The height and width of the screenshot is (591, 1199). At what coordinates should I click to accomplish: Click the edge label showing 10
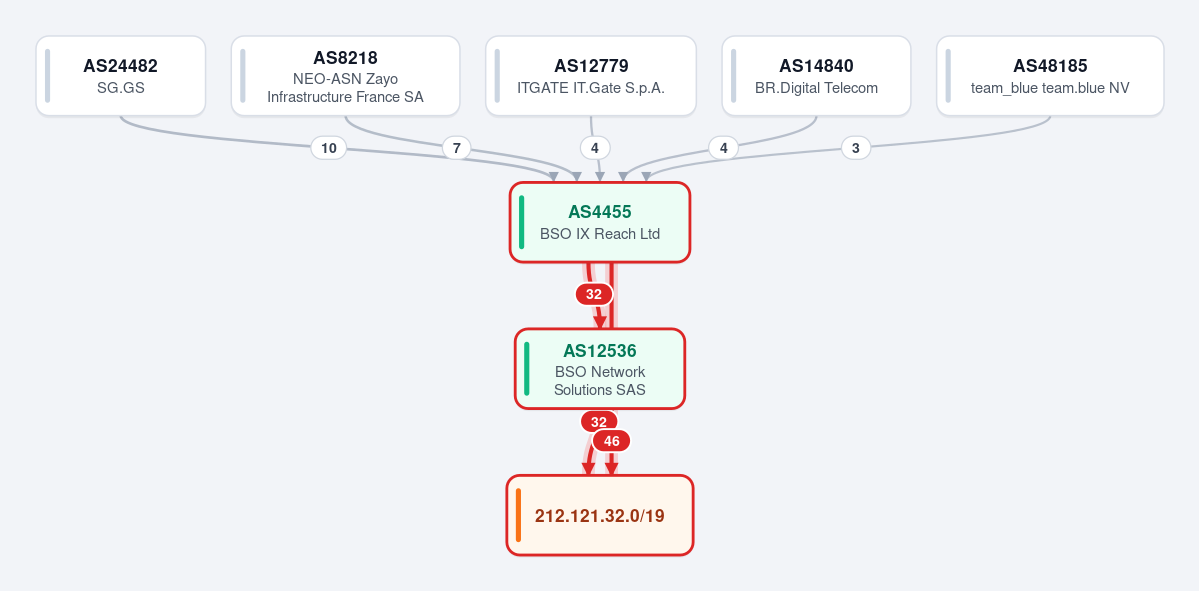tap(329, 148)
